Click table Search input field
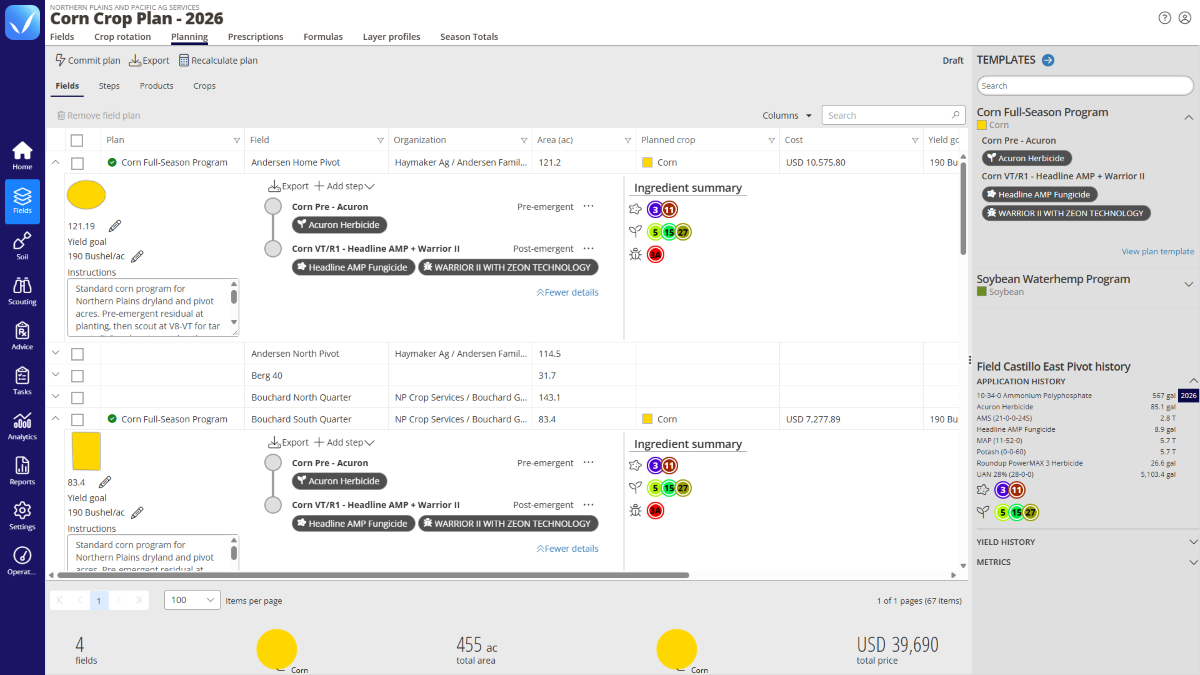The height and width of the screenshot is (675, 1200). point(893,115)
